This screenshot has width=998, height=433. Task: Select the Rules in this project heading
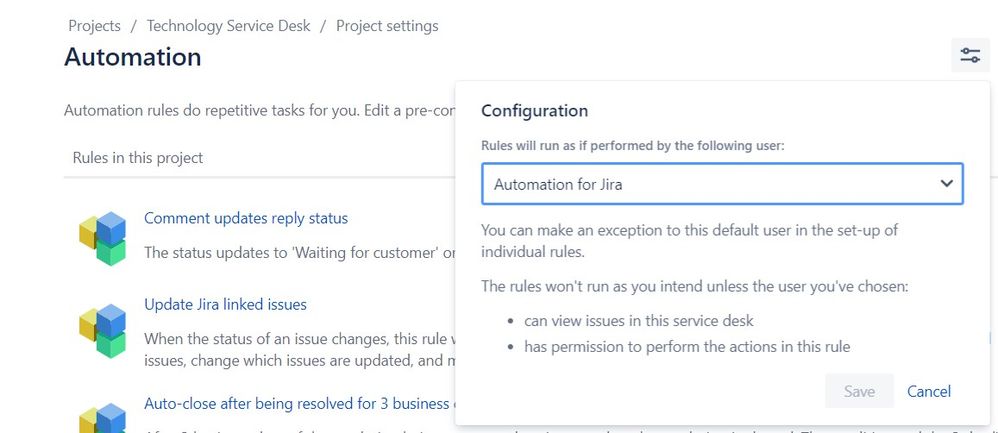pyautogui.click(x=137, y=158)
